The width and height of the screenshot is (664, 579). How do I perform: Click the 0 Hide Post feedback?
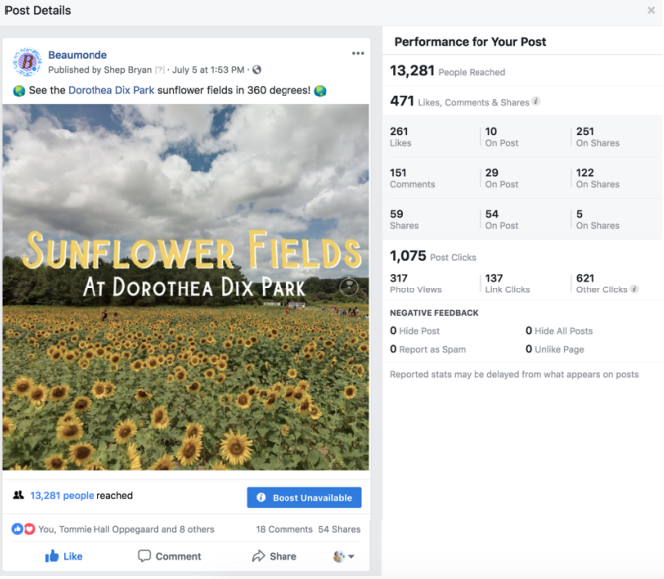pos(415,330)
